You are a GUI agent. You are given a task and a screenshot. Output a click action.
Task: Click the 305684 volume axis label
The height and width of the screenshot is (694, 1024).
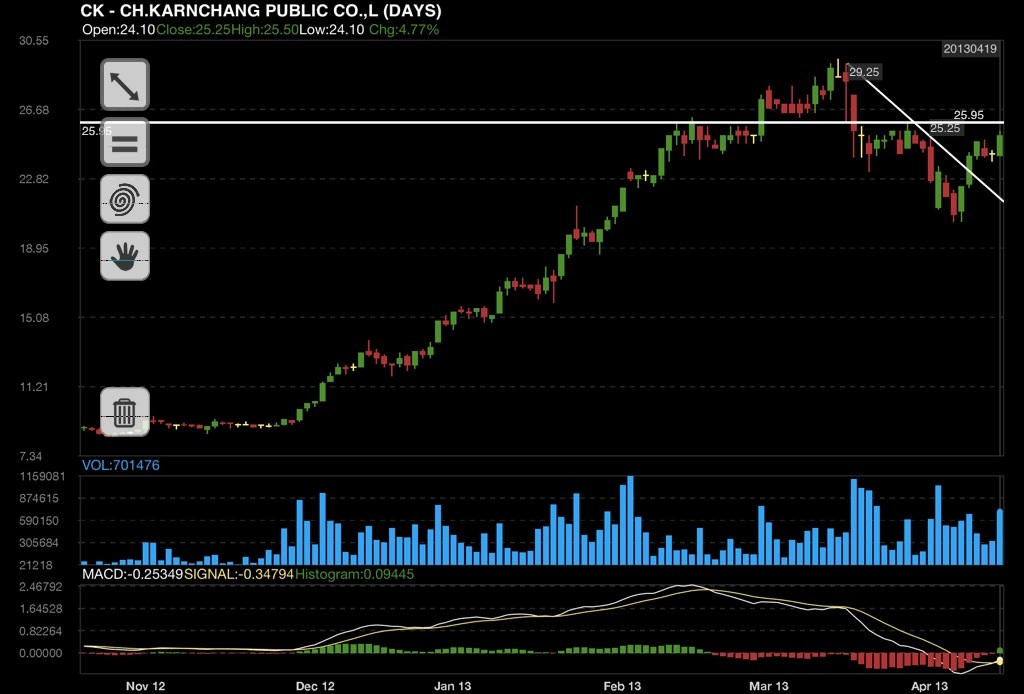pyautogui.click(x=39, y=543)
